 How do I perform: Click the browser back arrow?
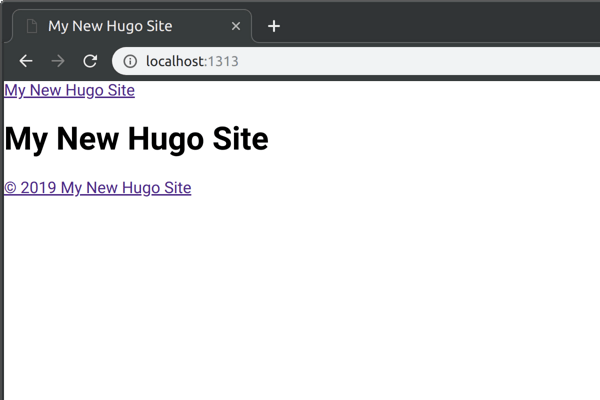pyautogui.click(x=26, y=61)
